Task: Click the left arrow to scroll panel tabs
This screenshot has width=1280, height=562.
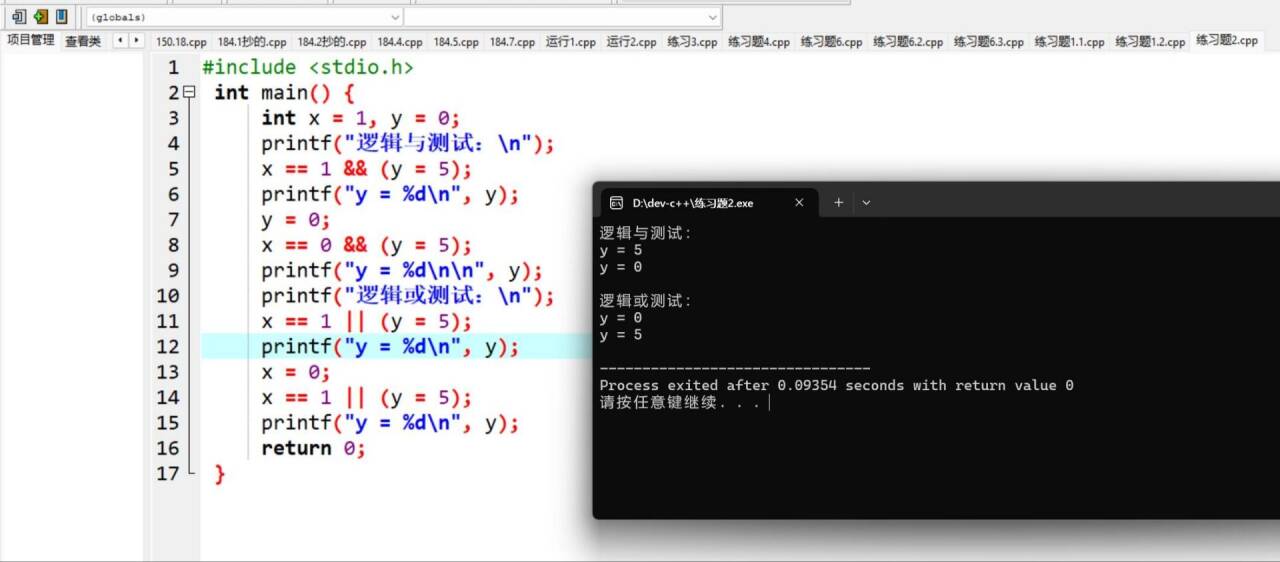Action: pyautogui.click(x=119, y=40)
